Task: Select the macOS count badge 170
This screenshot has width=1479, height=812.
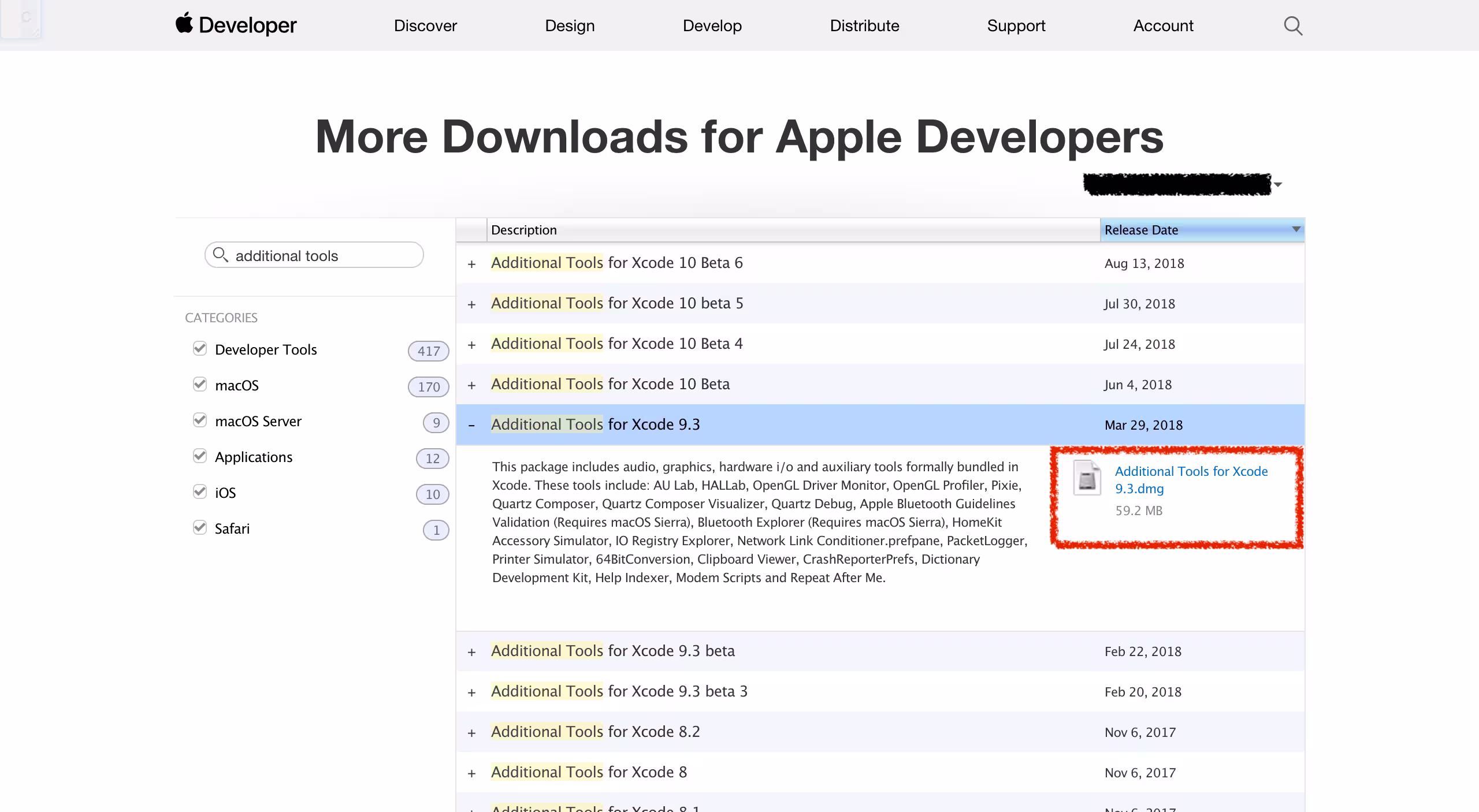Action: [x=429, y=386]
